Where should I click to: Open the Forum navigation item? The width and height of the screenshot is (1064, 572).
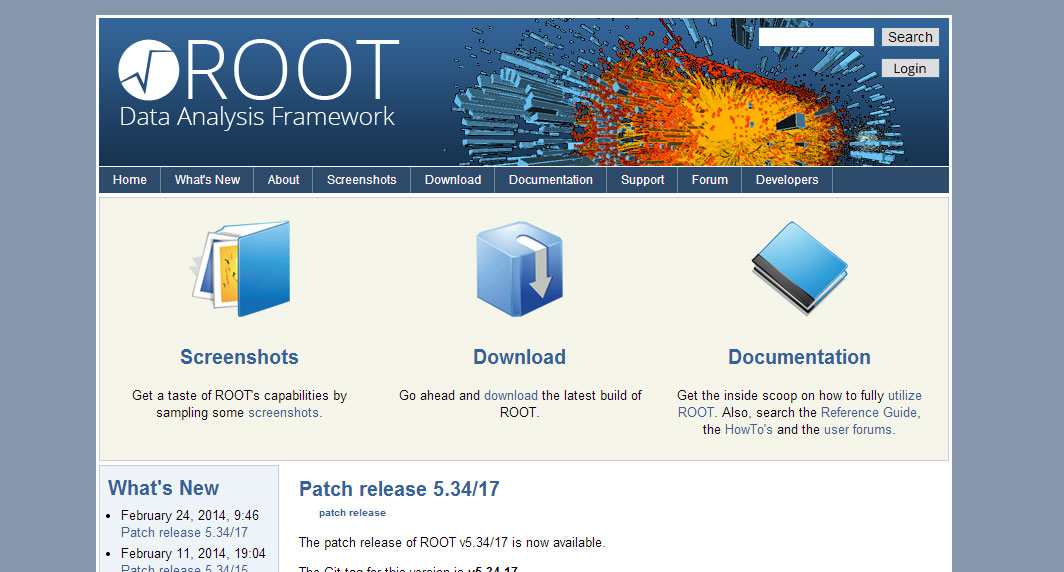click(710, 180)
